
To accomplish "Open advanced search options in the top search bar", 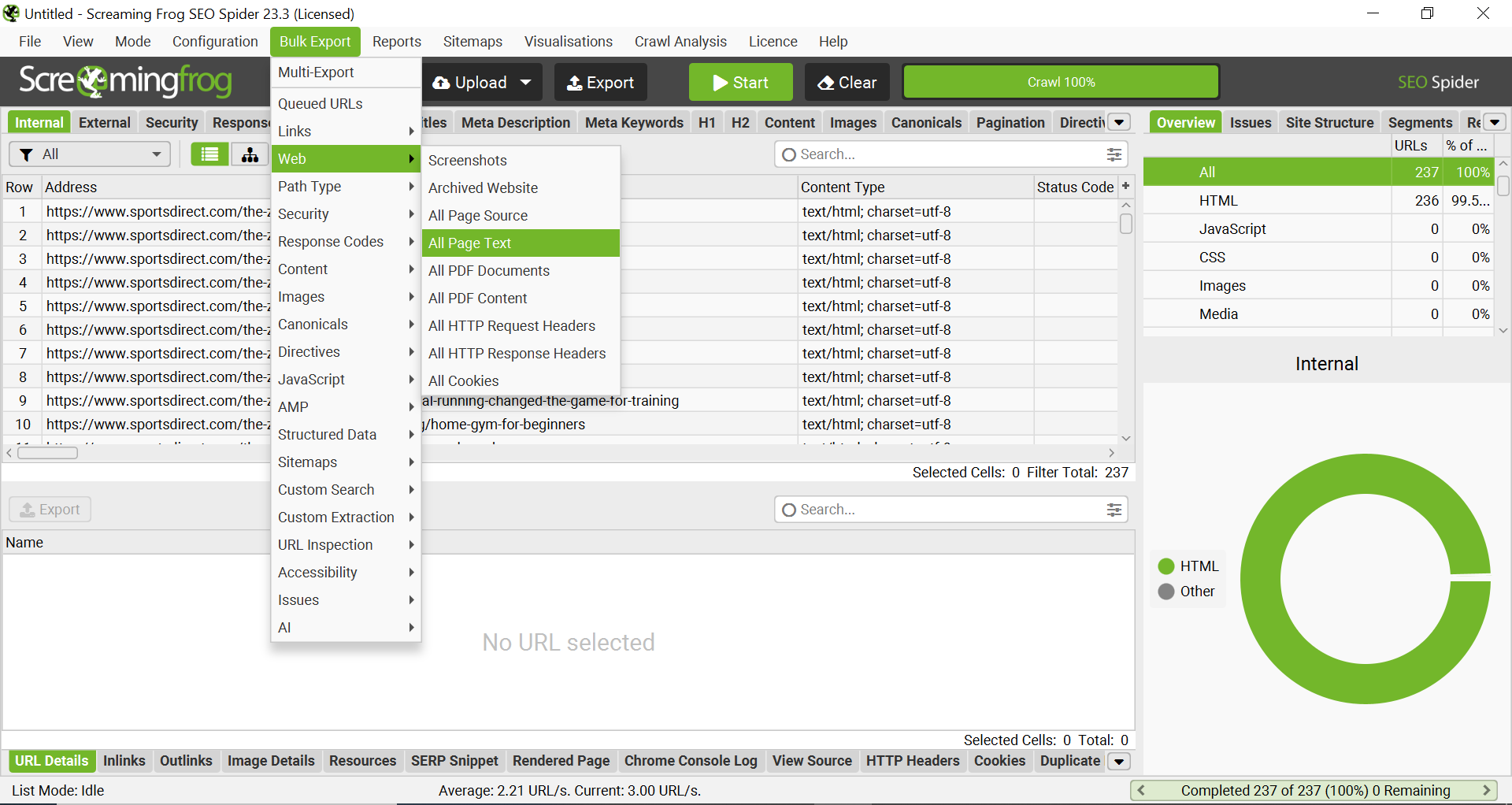I will (x=1114, y=154).
